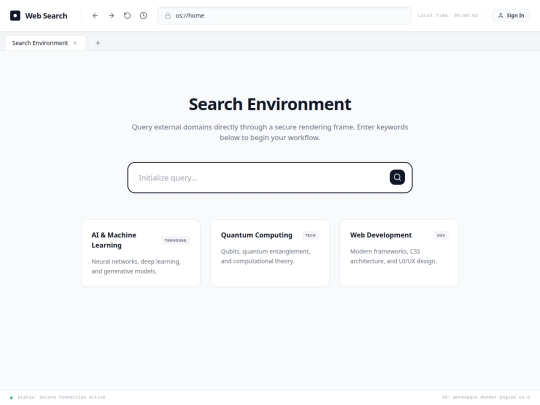Go forward with the right arrow
The image size is (540, 405).
(111, 15)
